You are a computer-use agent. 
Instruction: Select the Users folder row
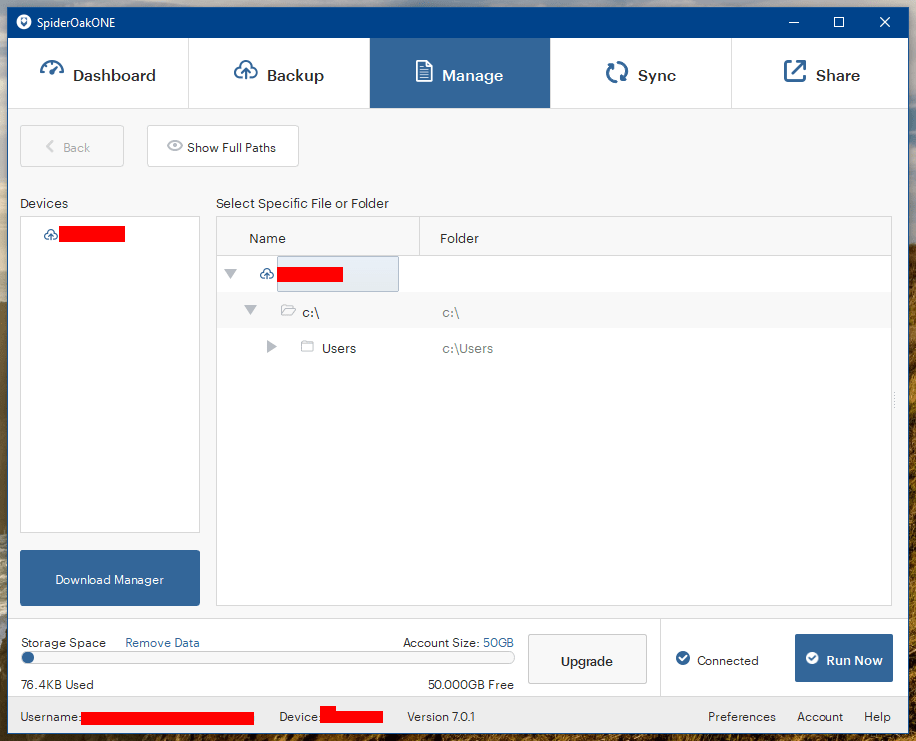(339, 347)
